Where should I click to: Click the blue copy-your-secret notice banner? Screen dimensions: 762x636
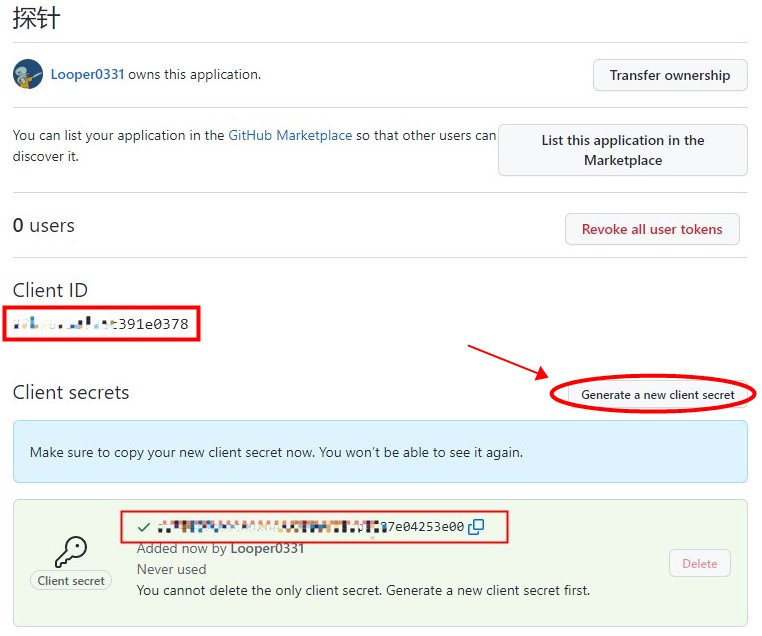click(380, 452)
